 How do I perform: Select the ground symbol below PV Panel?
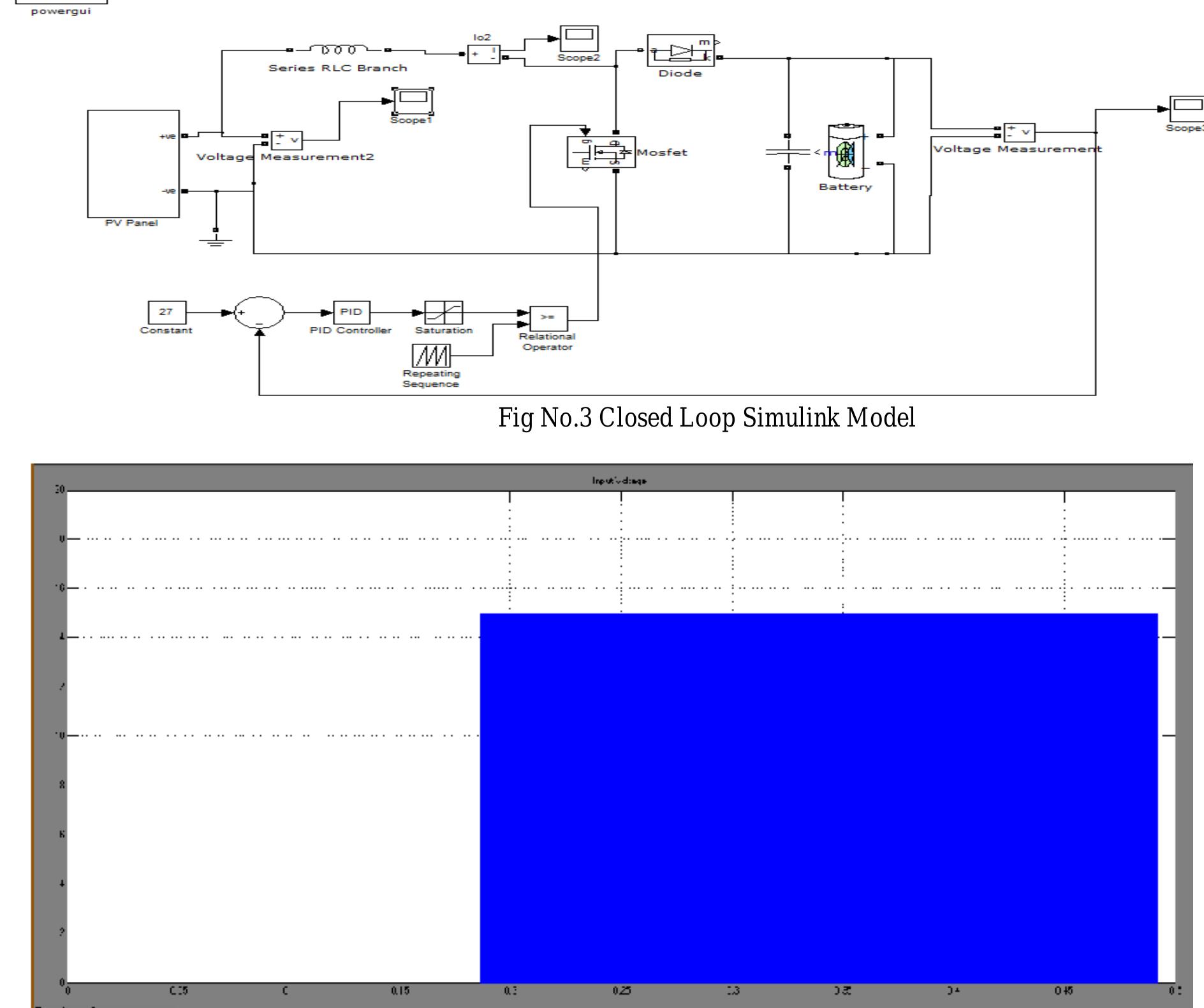(216, 241)
